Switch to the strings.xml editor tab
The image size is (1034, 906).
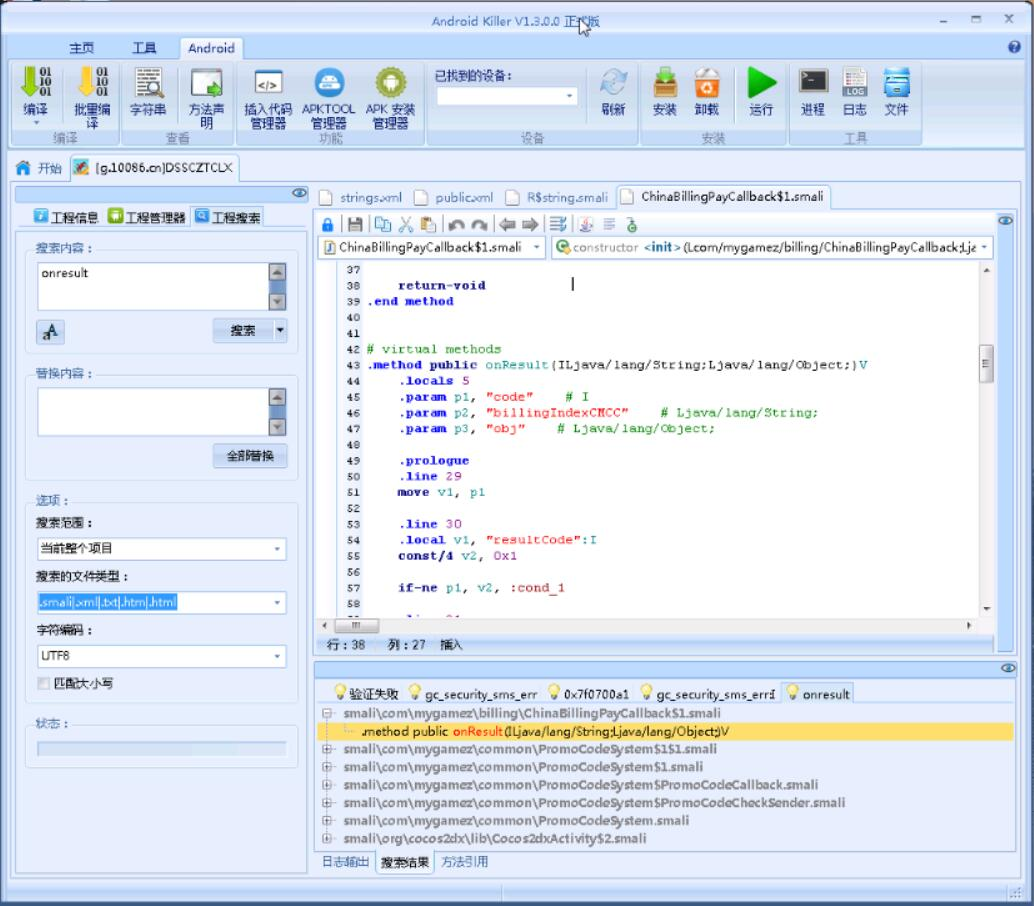361,197
